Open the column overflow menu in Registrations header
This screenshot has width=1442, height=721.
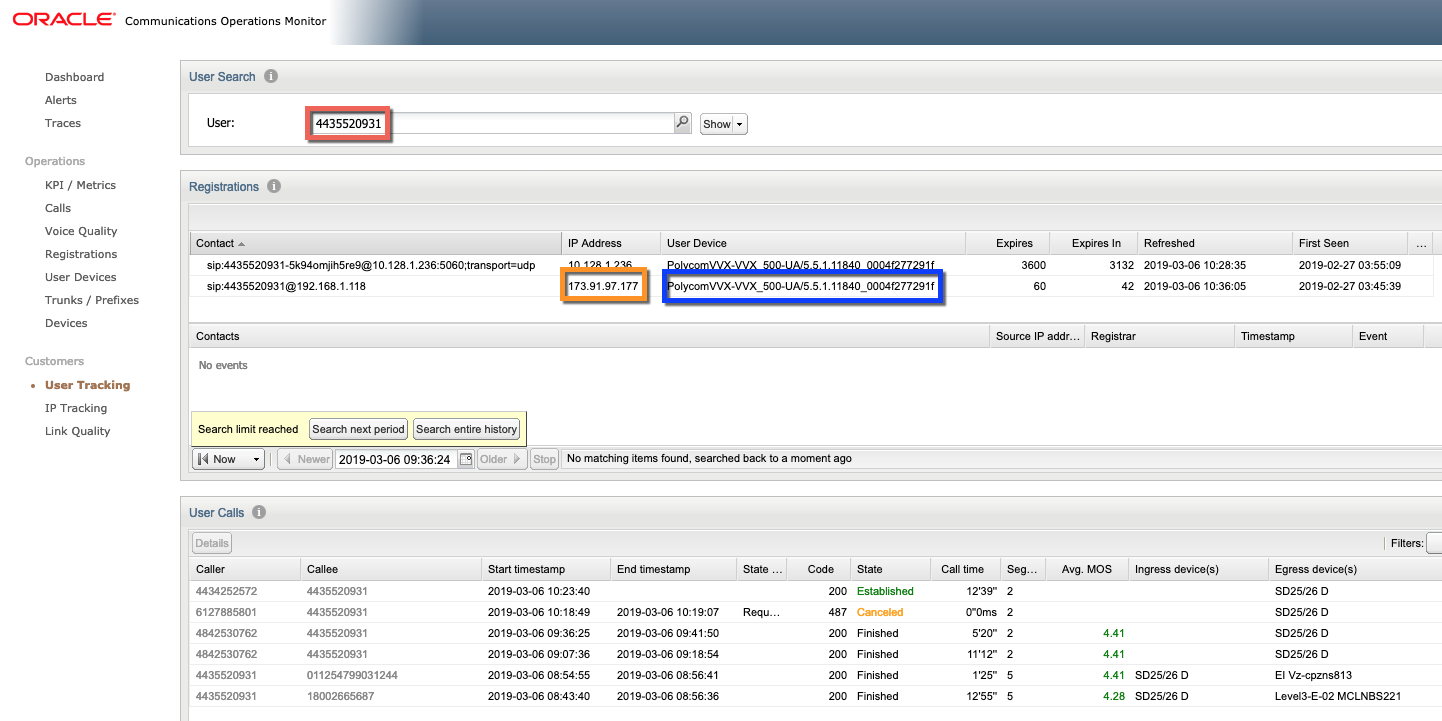coord(1421,243)
